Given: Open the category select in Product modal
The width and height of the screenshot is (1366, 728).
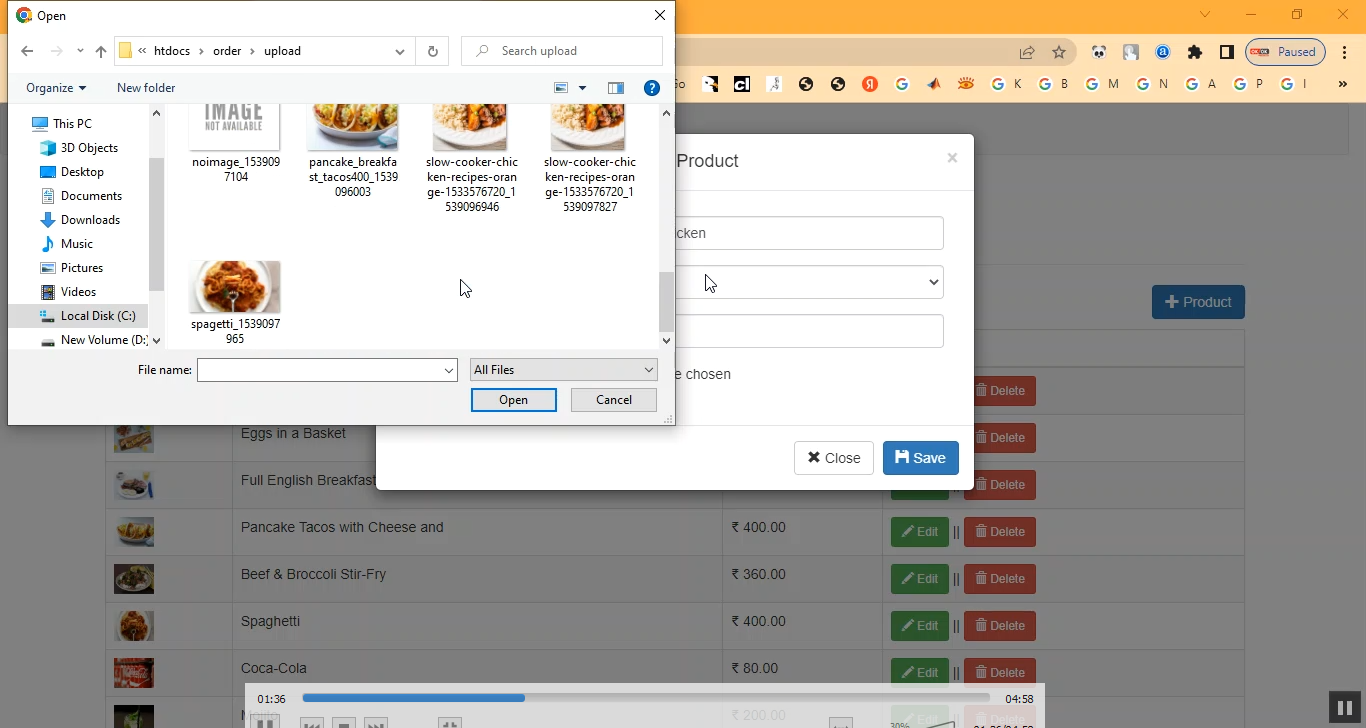Looking at the screenshot, I should (x=809, y=282).
